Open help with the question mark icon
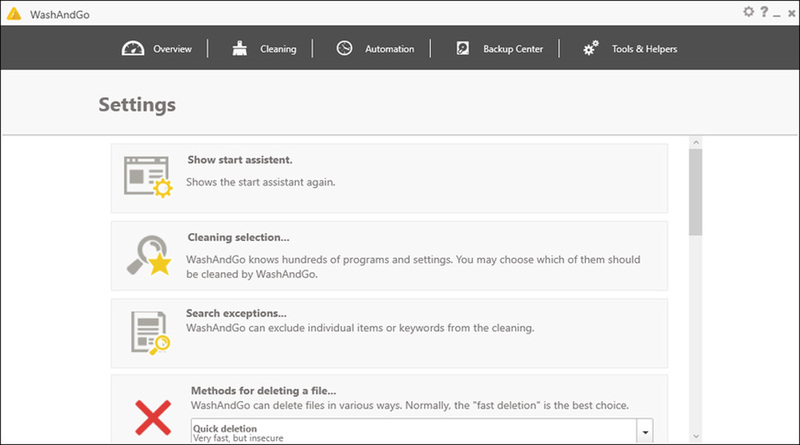 tap(764, 11)
